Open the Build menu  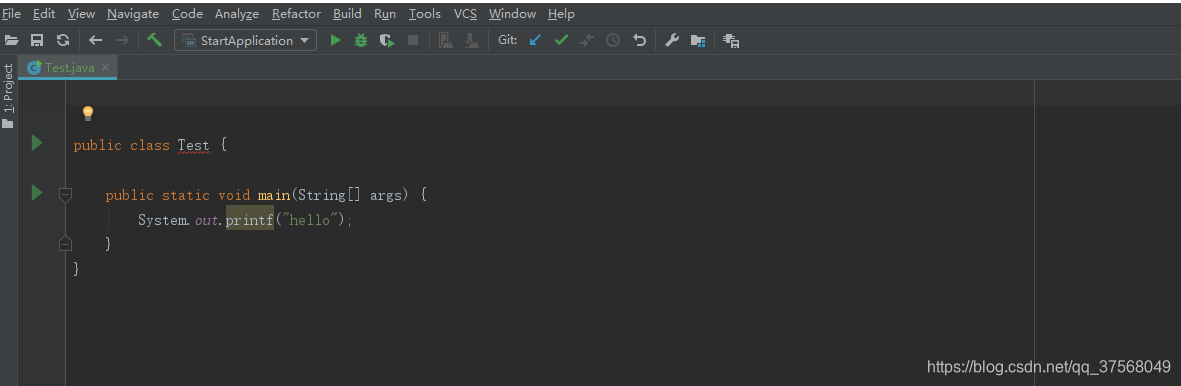(x=347, y=14)
